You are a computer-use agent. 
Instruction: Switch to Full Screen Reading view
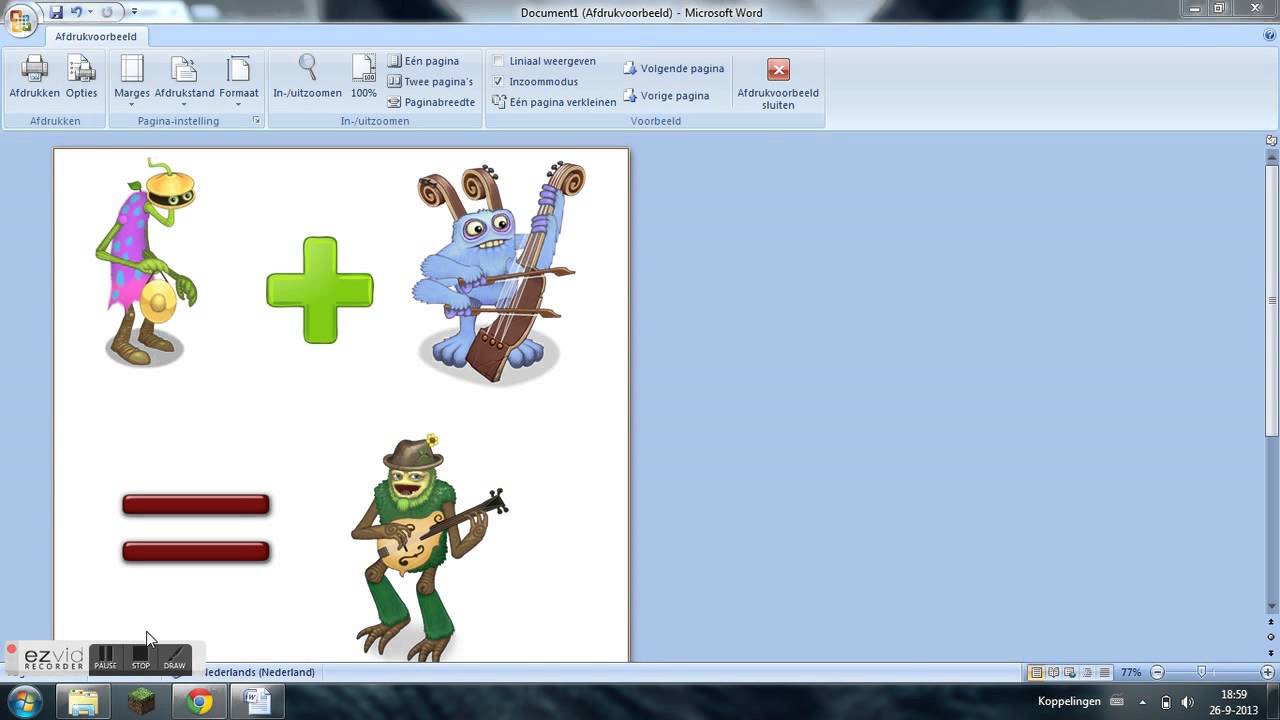pos(1054,672)
